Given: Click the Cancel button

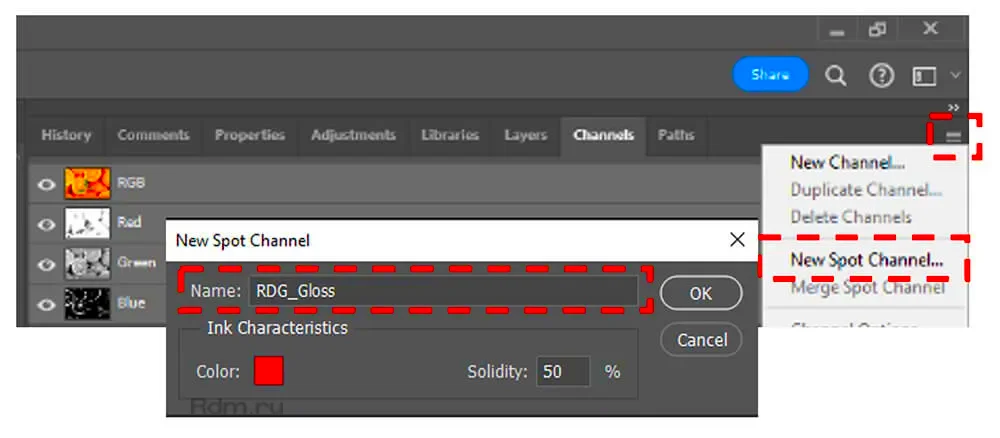Looking at the screenshot, I should pos(701,340).
